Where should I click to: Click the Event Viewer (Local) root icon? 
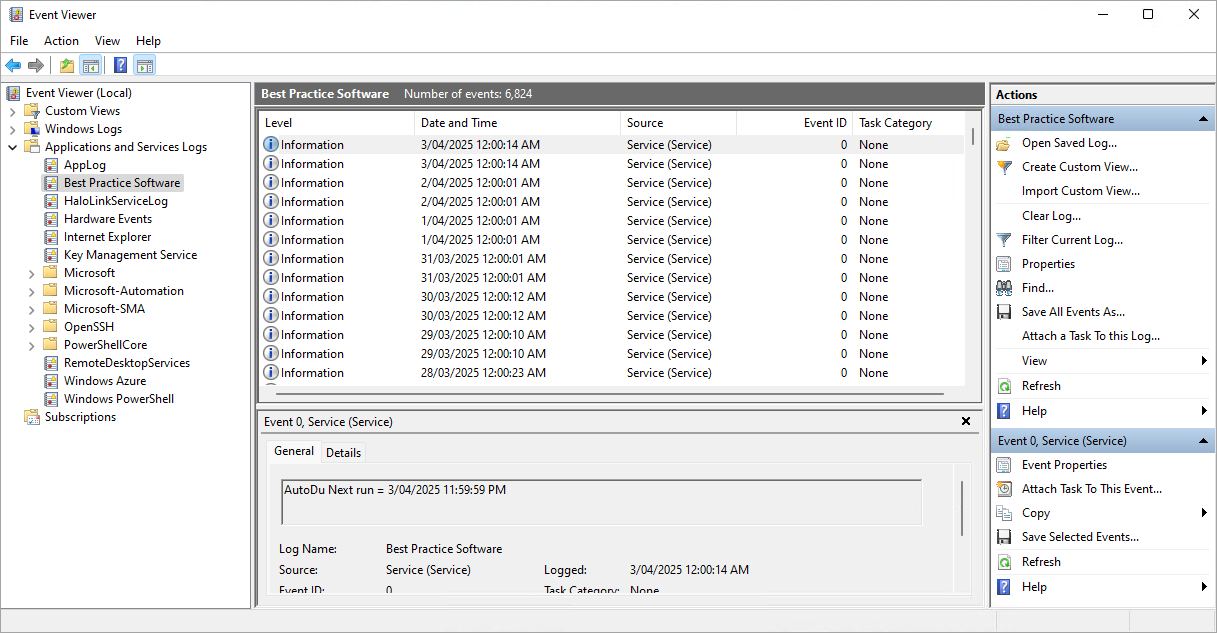(x=14, y=93)
